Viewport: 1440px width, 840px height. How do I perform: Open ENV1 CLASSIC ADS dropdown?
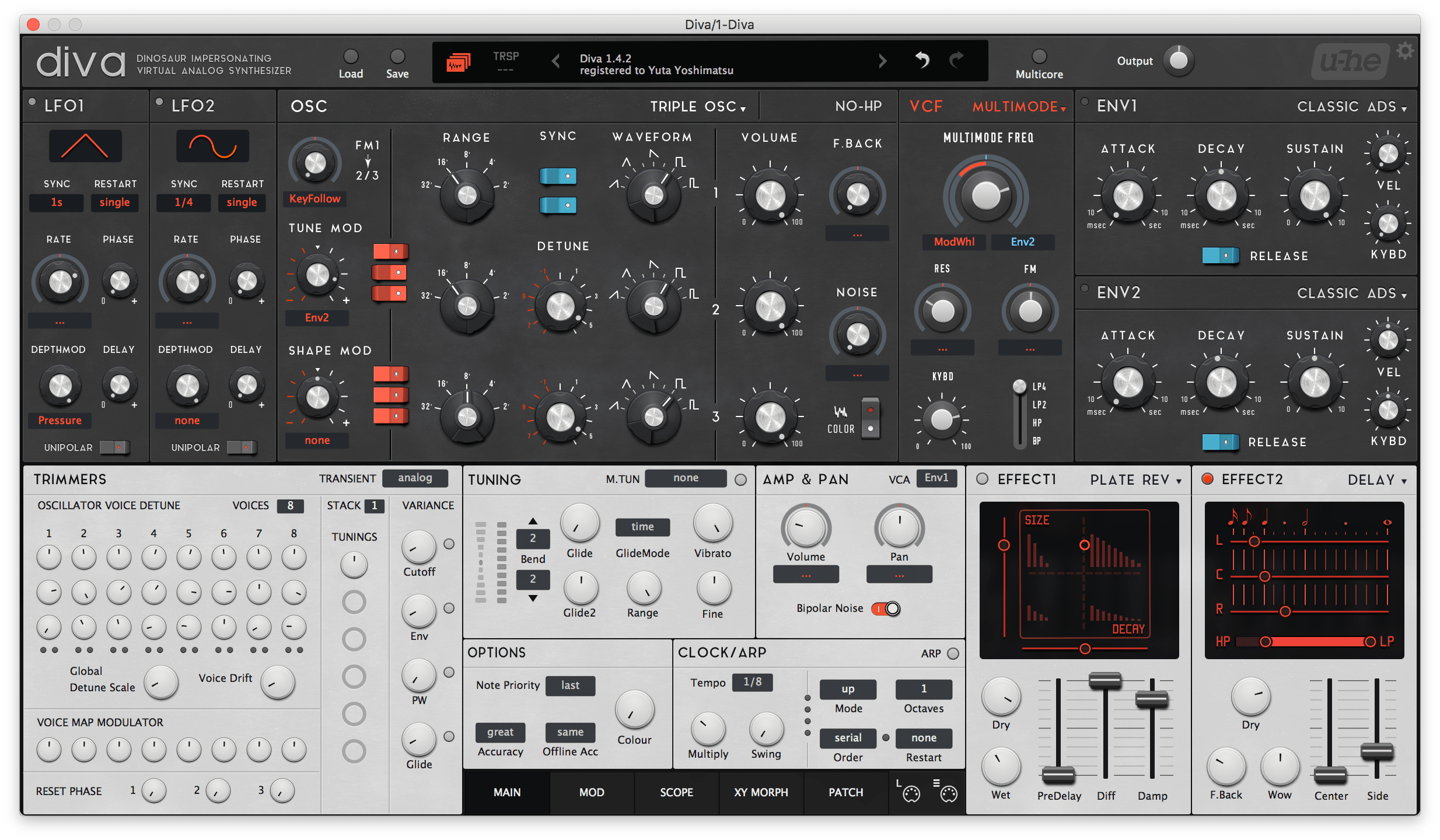[x=1351, y=106]
